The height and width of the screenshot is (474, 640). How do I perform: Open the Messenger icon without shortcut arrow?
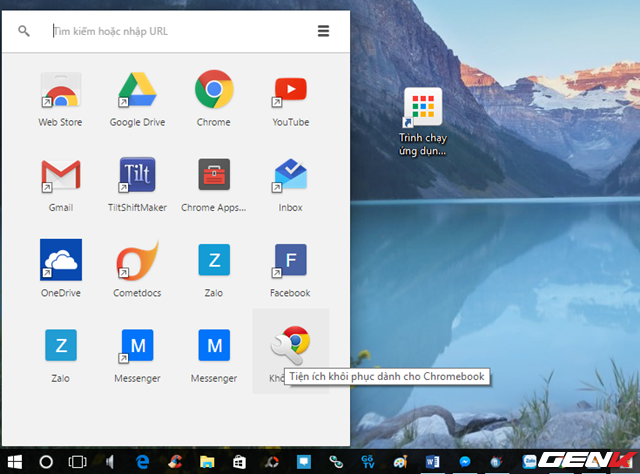click(x=214, y=345)
